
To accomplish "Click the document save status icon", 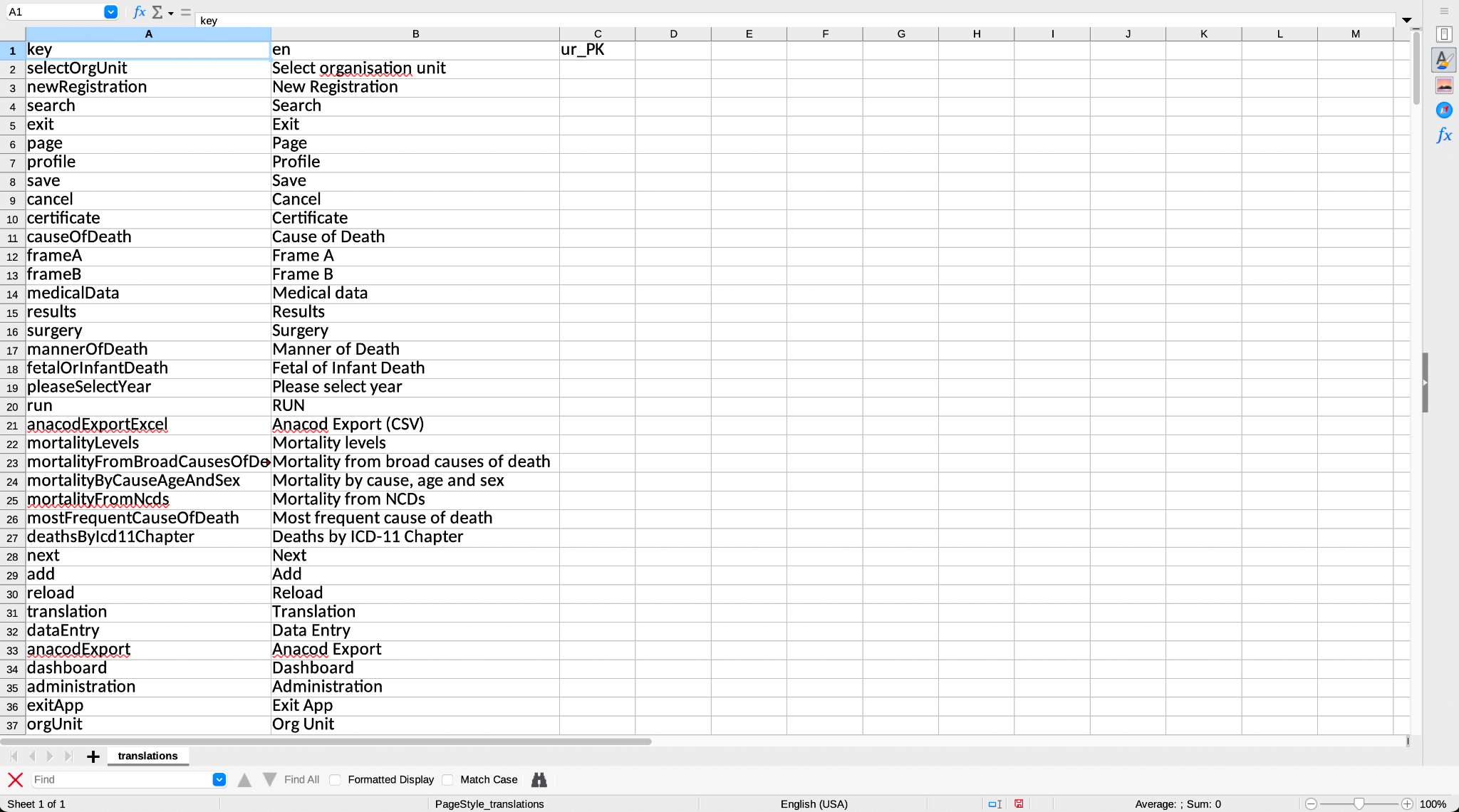I will click(1019, 803).
